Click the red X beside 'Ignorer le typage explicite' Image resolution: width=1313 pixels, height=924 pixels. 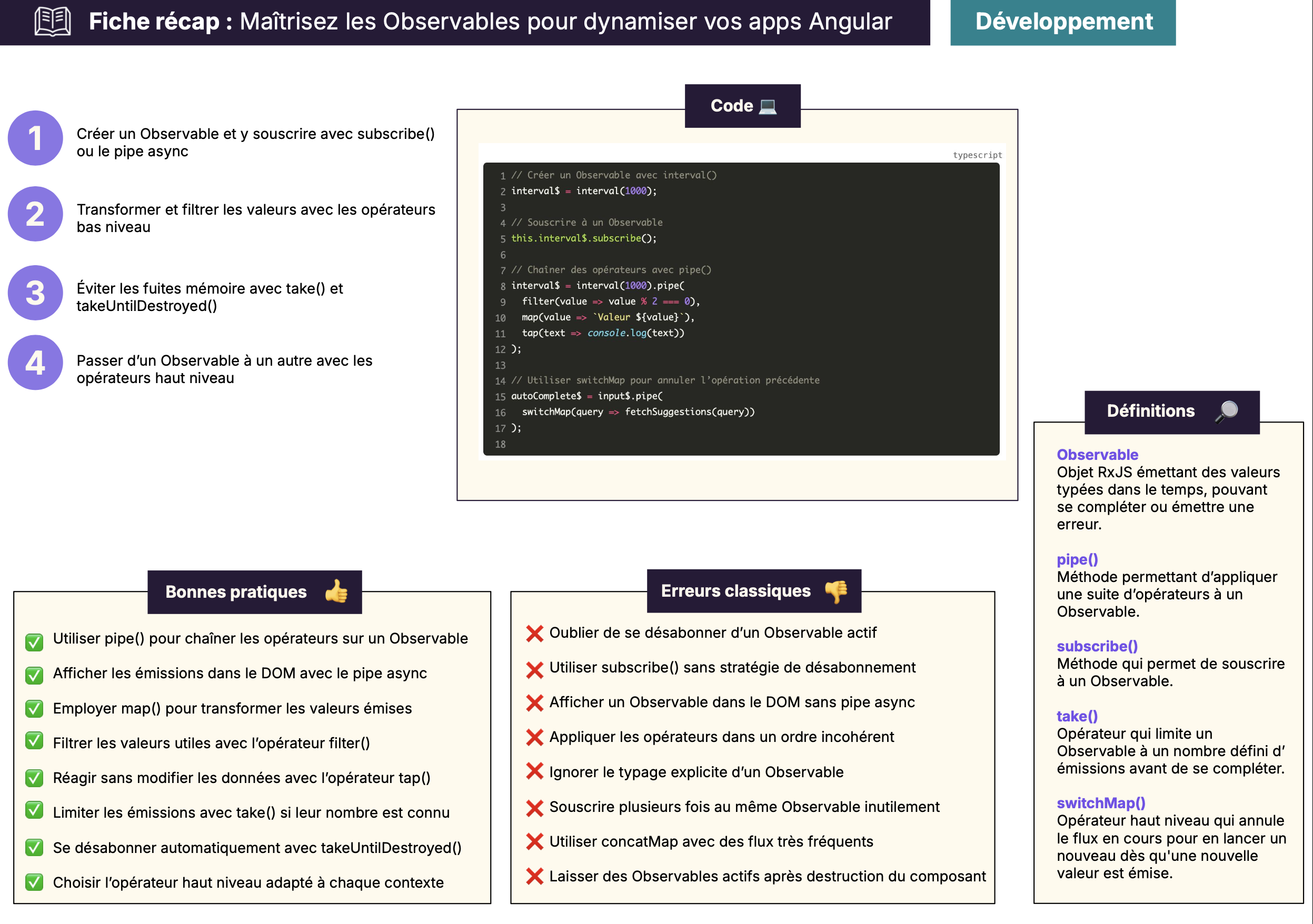pyautogui.click(x=535, y=771)
